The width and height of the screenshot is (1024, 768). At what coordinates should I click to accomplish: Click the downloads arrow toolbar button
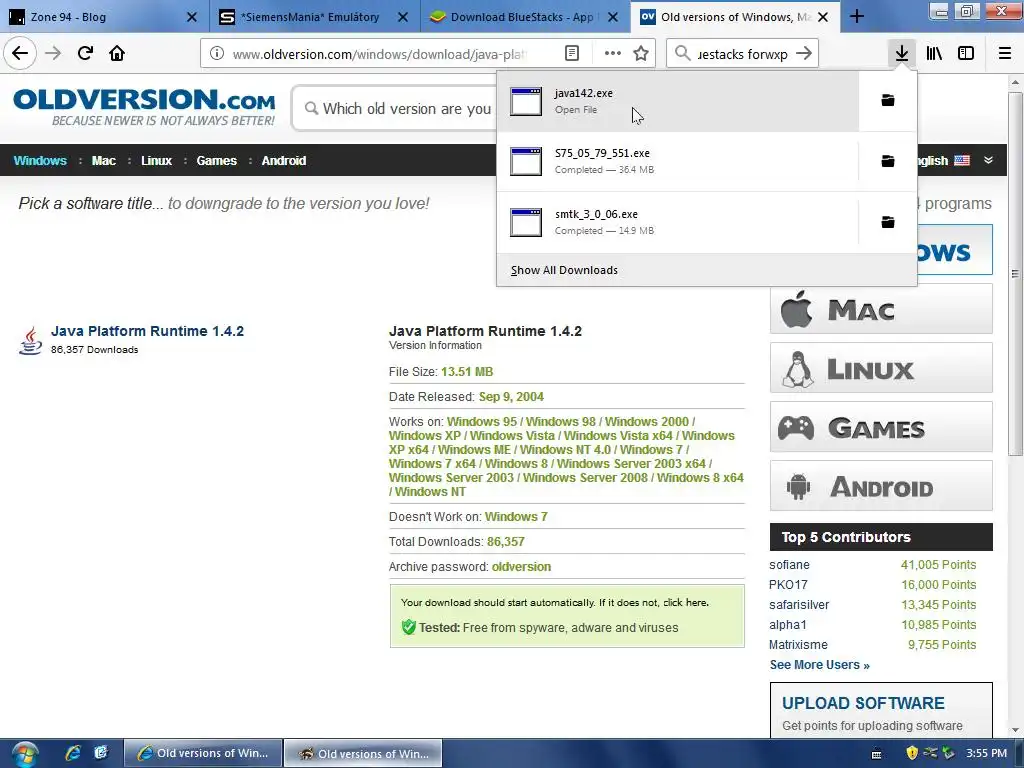pyautogui.click(x=902, y=54)
